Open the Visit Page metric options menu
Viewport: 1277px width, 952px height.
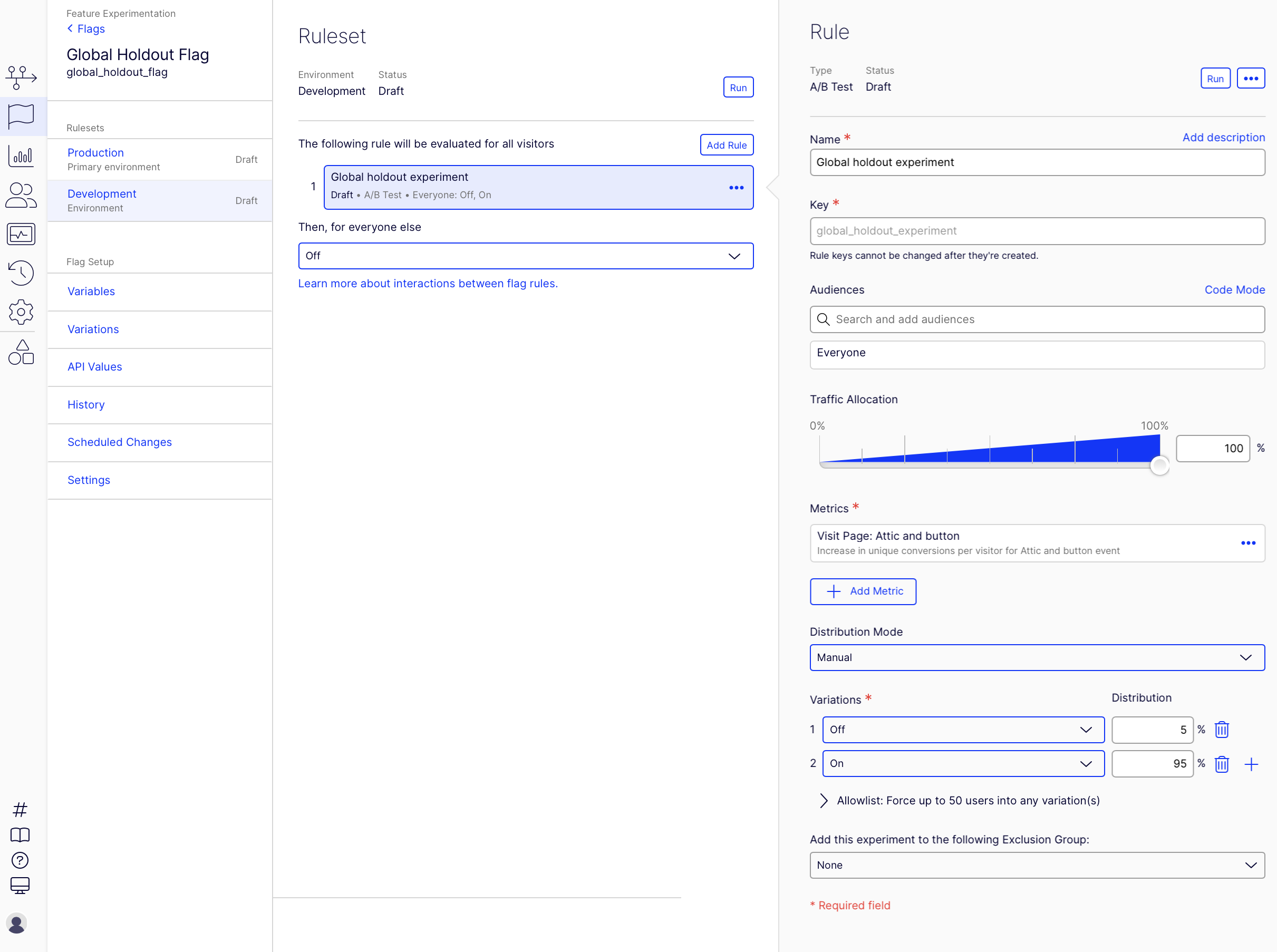click(1248, 542)
